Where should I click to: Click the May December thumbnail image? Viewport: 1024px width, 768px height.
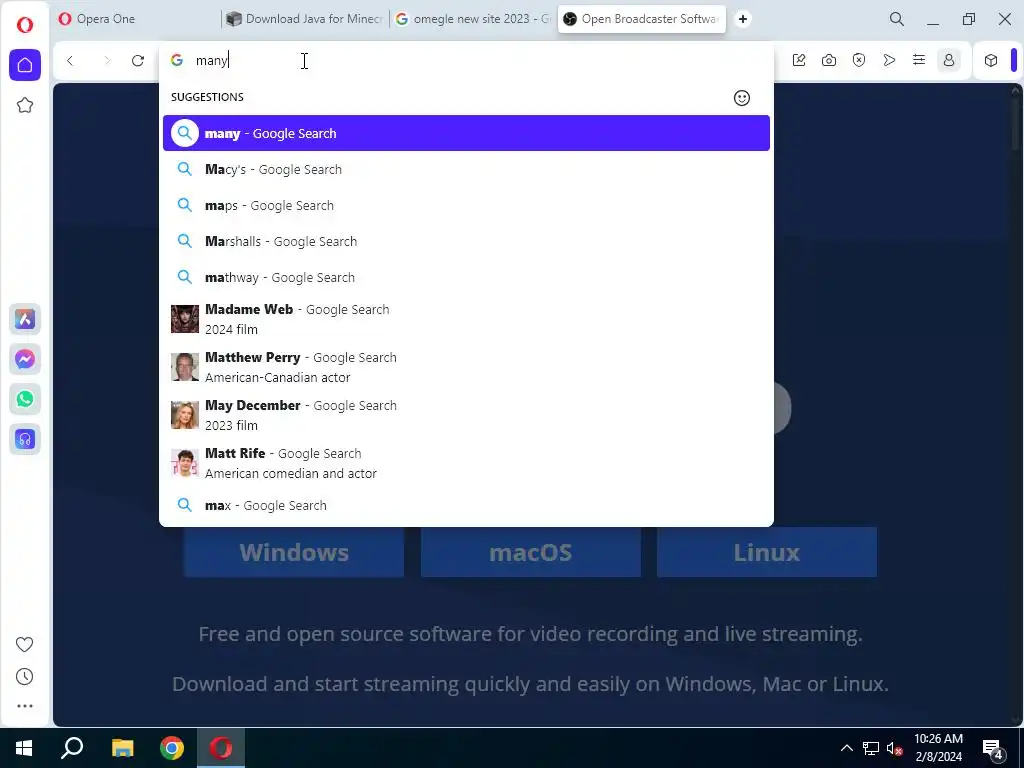[x=185, y=415]
